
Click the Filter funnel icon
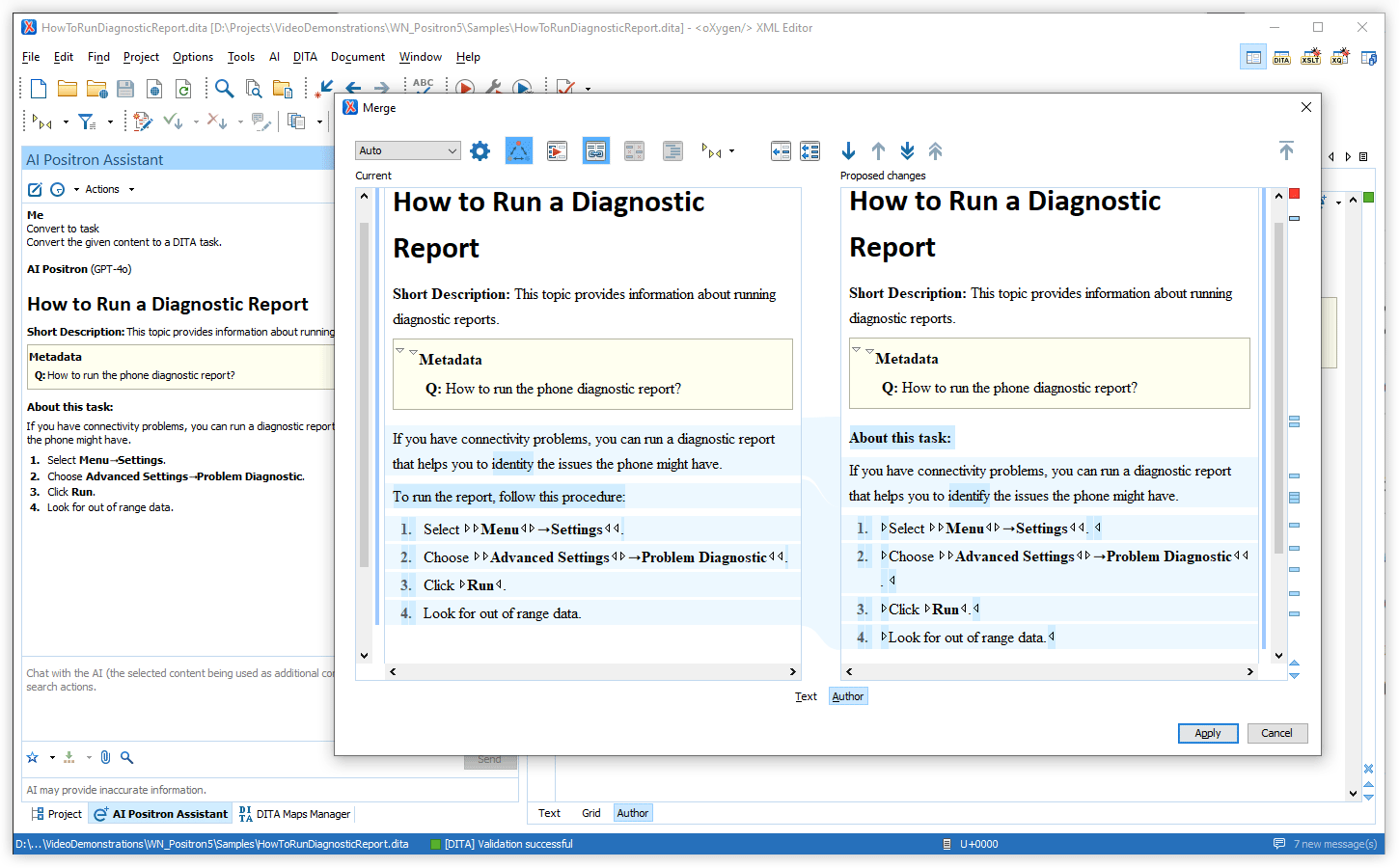coord(87,122)
